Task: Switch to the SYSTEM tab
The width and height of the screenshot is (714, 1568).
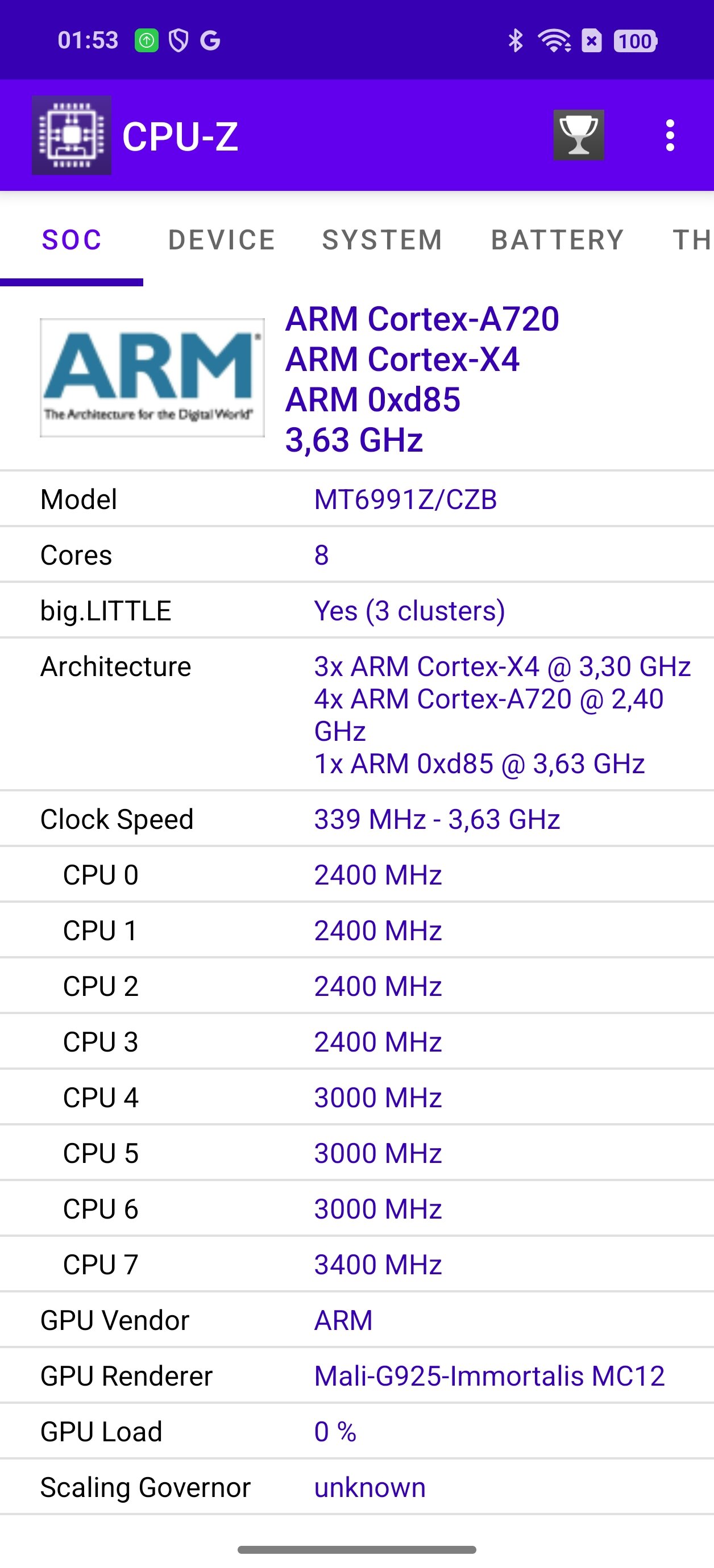Action: [x=383, y=240]
